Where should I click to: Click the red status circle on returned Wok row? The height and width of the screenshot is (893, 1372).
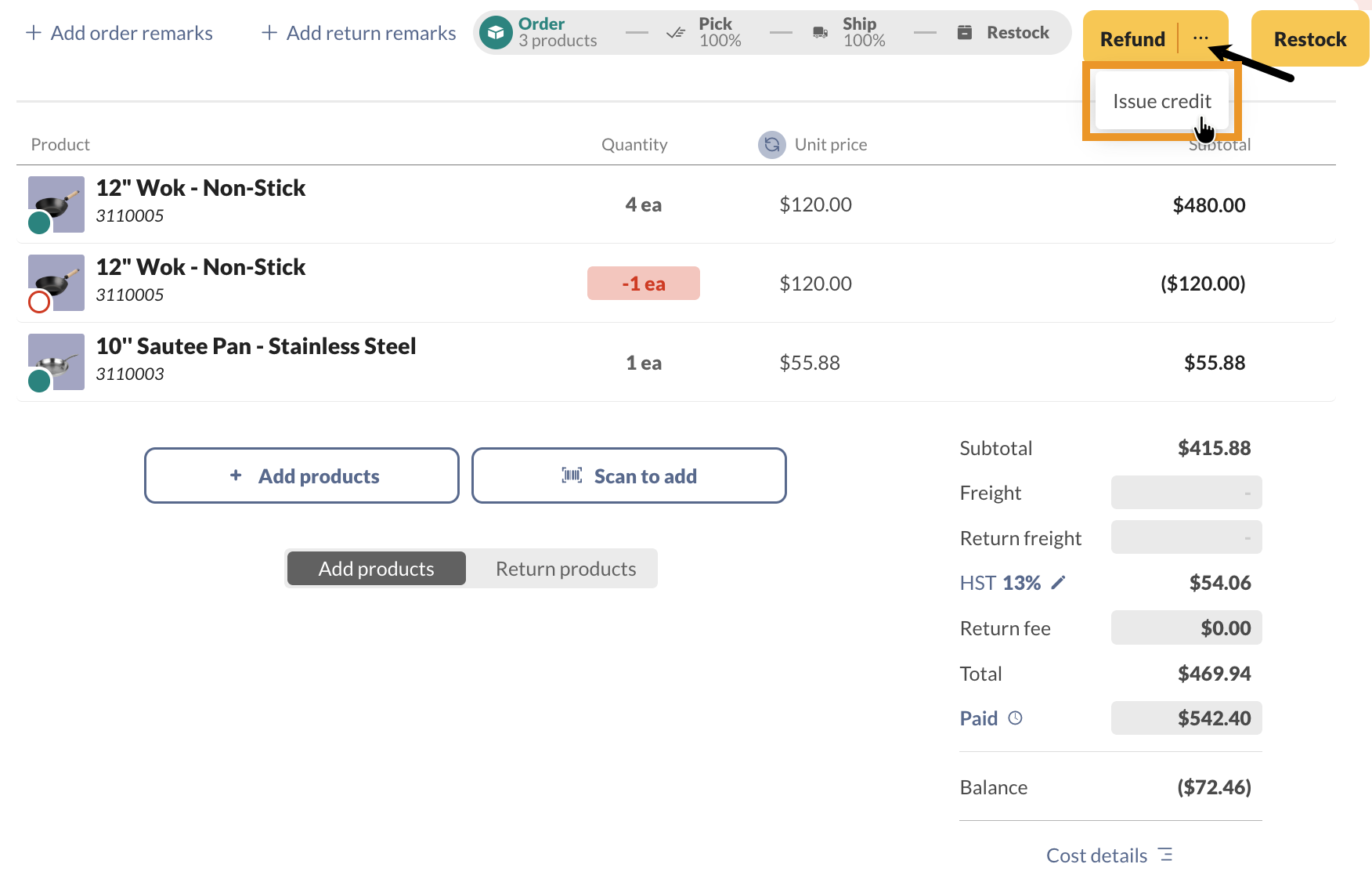pos(38,302)
